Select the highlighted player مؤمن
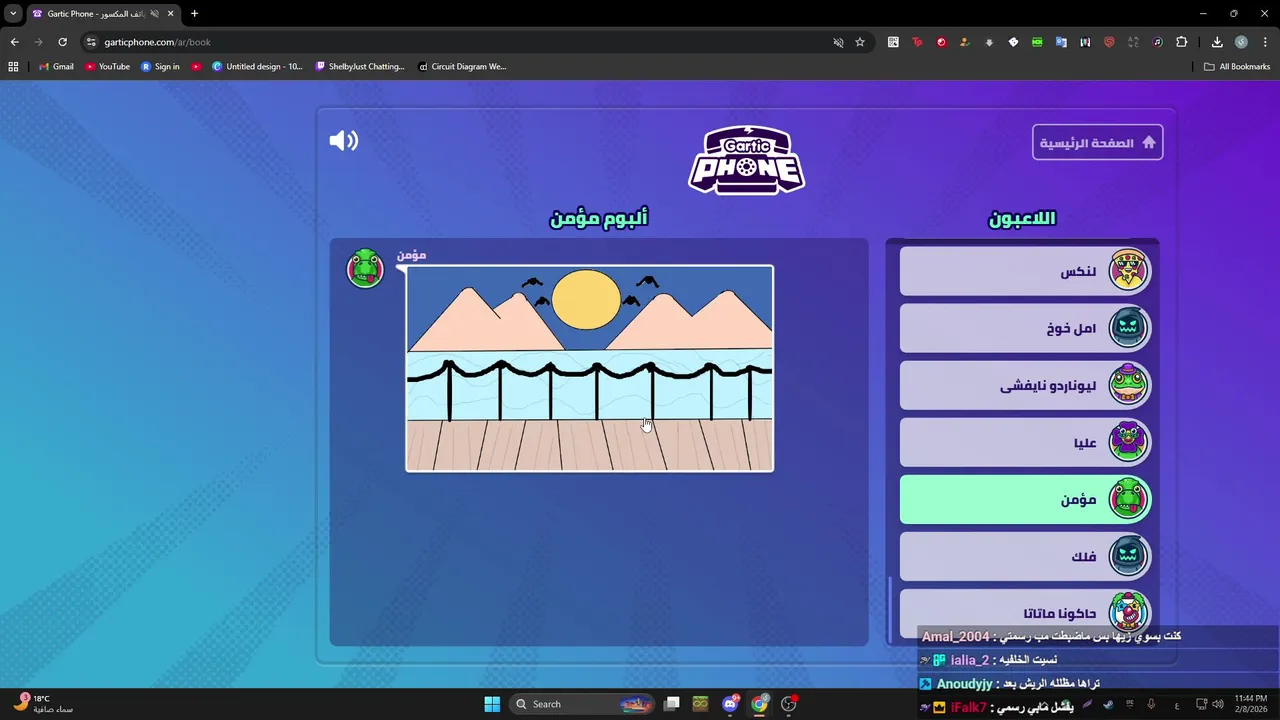This screenshot has width=1280, height=720. [x=1025, y=499]
